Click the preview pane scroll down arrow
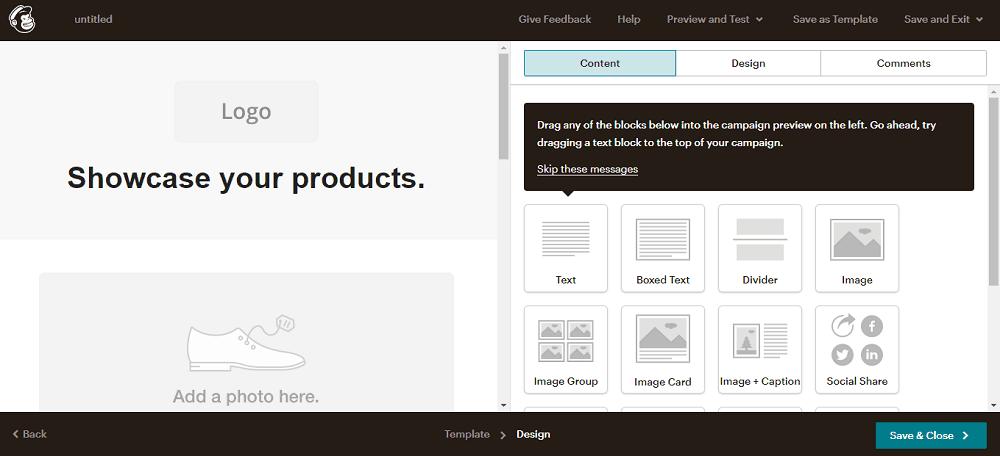Screen dimensions: 1000x456 click(x=503, y=405)
